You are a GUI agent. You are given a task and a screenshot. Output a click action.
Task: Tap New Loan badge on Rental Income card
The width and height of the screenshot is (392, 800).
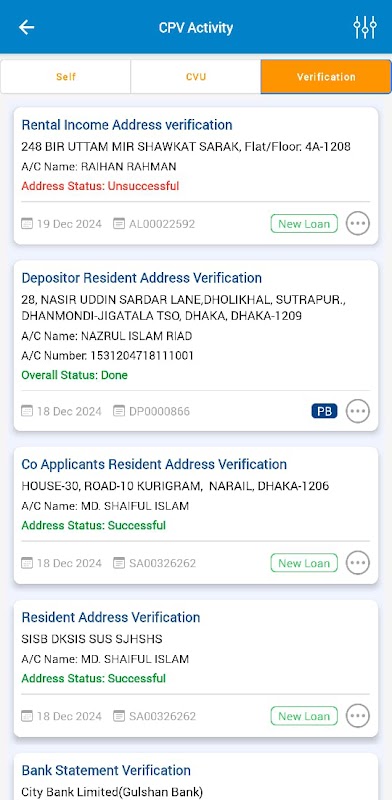304,223
